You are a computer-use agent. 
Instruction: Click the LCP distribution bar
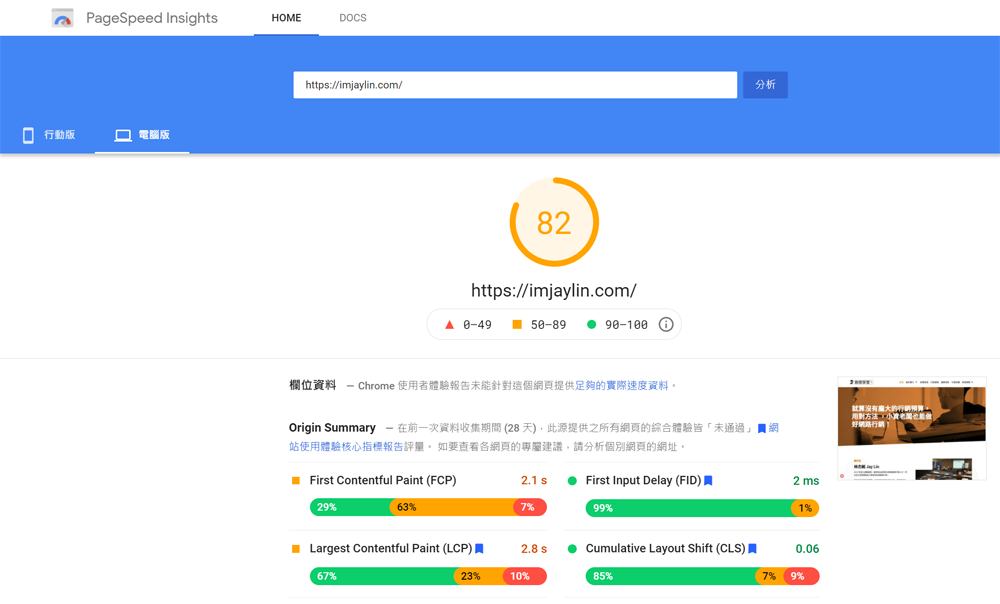click(428, 576)
